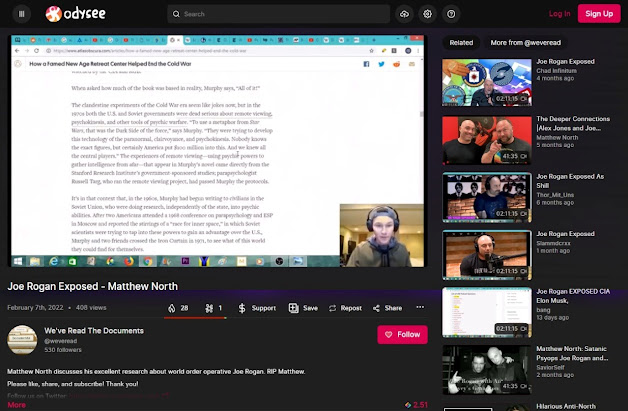Open Joe Rogan Exposed by Chad Infinitum thumbnail
Image resolution: width=628 pixels, height=411 pixels.
(487, 83)
